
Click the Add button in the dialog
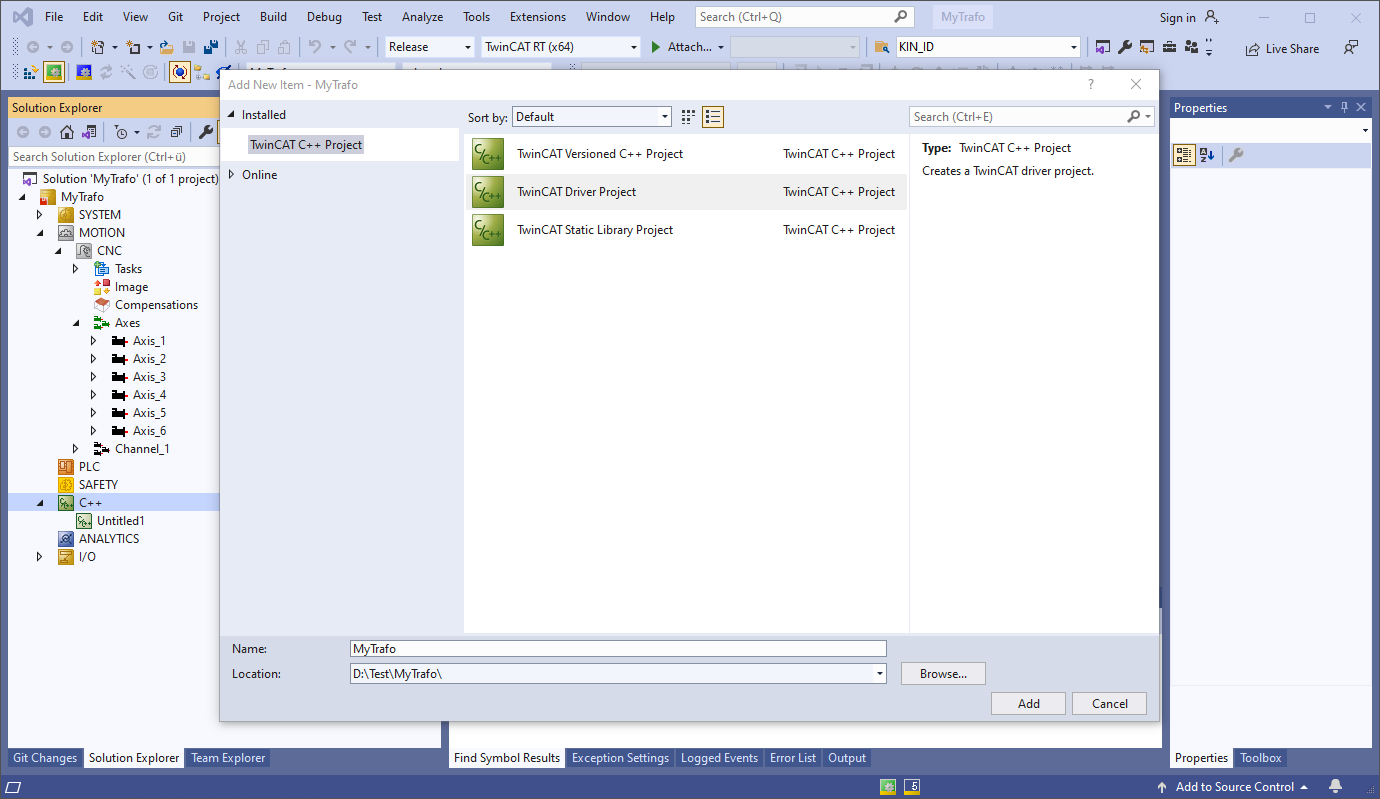pyautogui.click(x=1029, y=704)
